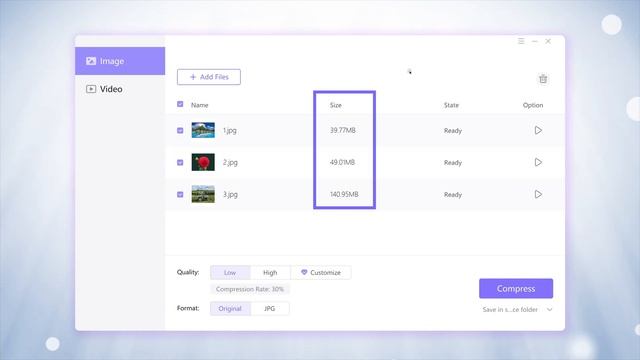The width and height of the screenshot is (640, 360).
Task: Click the Compress button
Action: click(x=516, y=289)
